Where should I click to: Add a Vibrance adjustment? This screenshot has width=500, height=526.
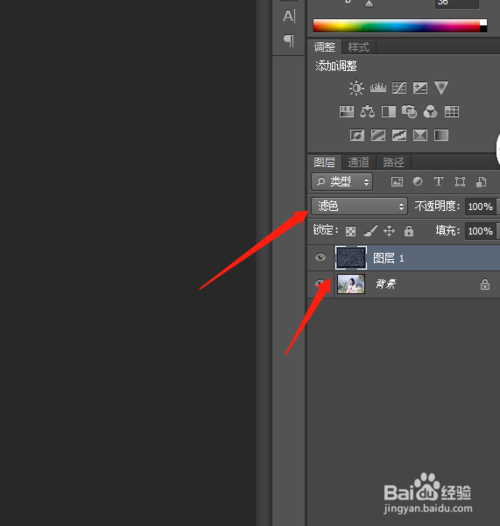tap(441, 88)
